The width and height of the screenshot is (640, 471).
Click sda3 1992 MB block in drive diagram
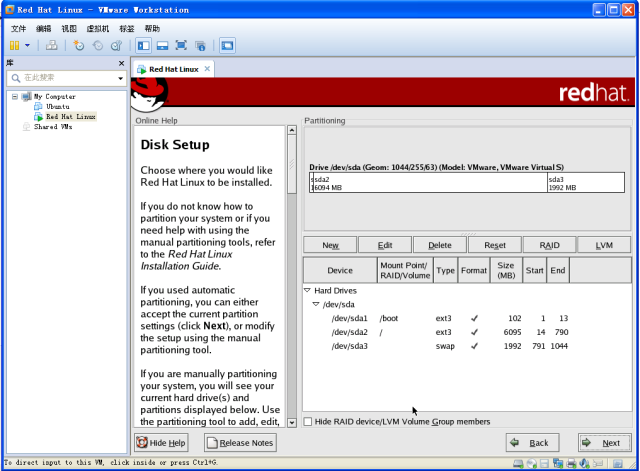click(x=586, y=183)
